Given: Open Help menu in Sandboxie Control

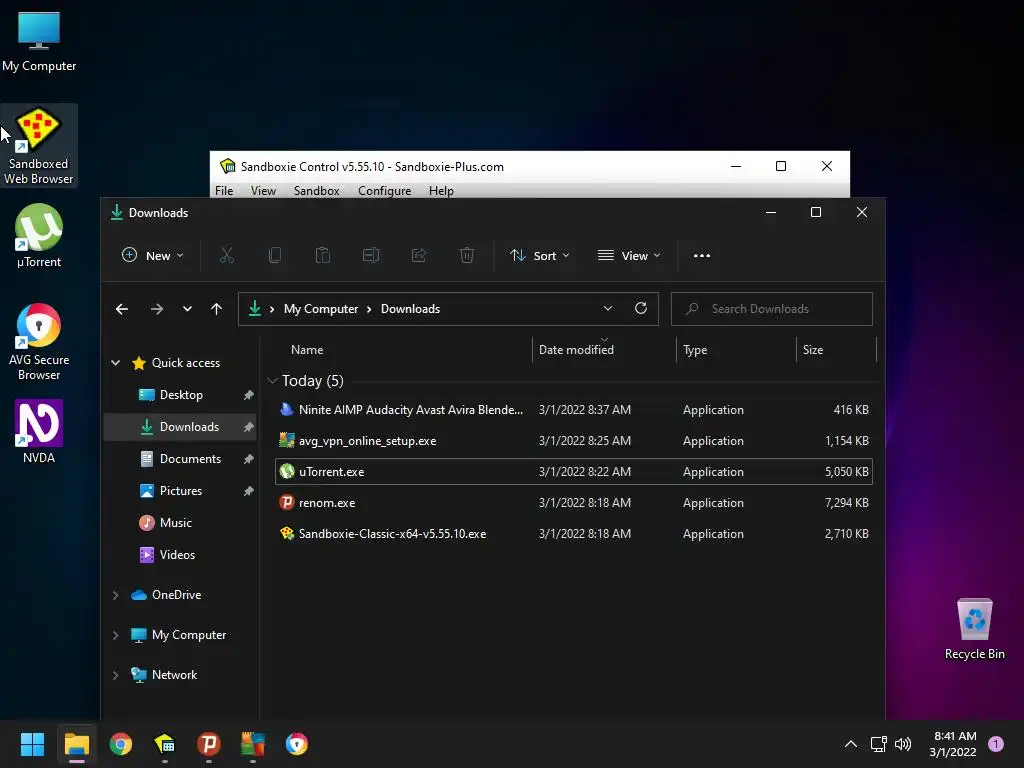Looking at the screenshot, I should pyautogui.click(x=441, y=191).
